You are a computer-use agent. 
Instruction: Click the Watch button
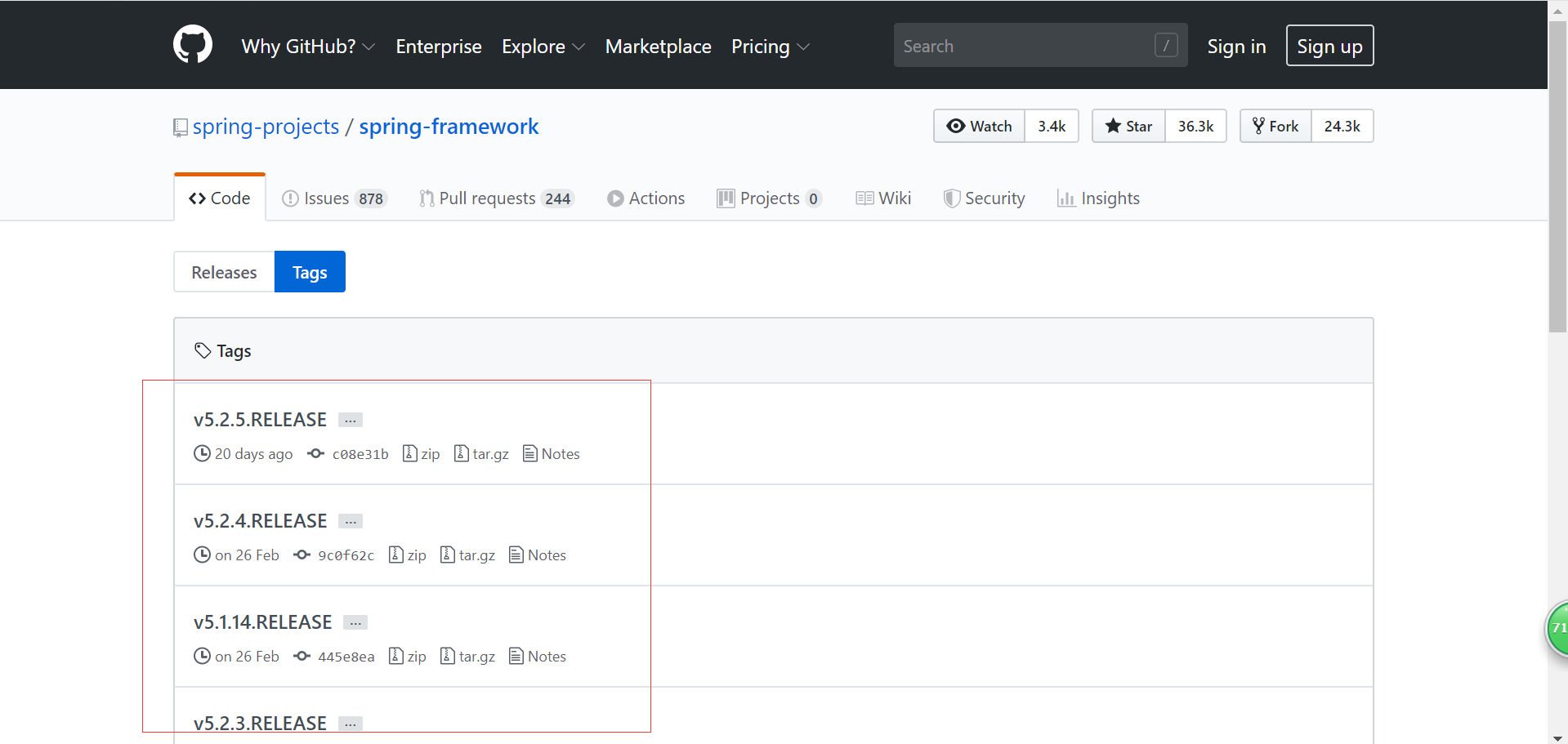point(979,126)
